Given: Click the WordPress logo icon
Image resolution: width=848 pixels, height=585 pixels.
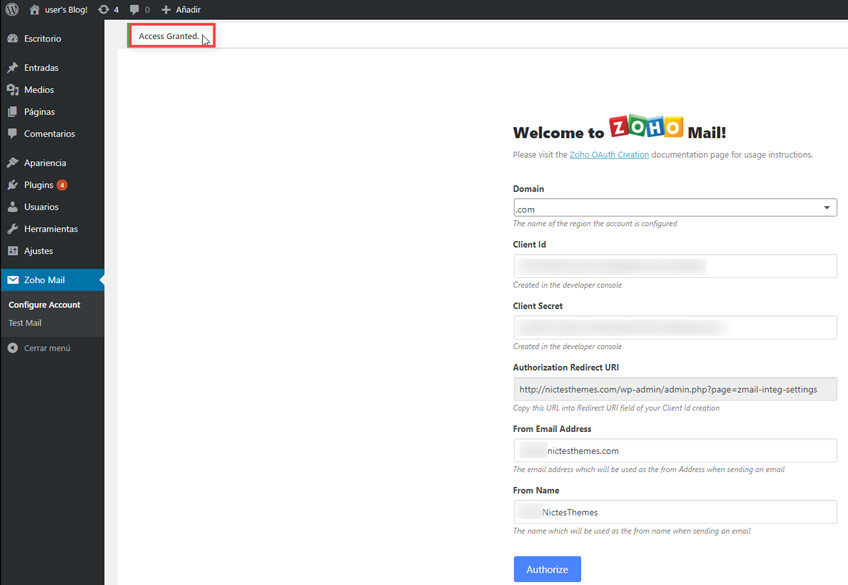Looking at the screenshot, I should [x=12, y=9].
